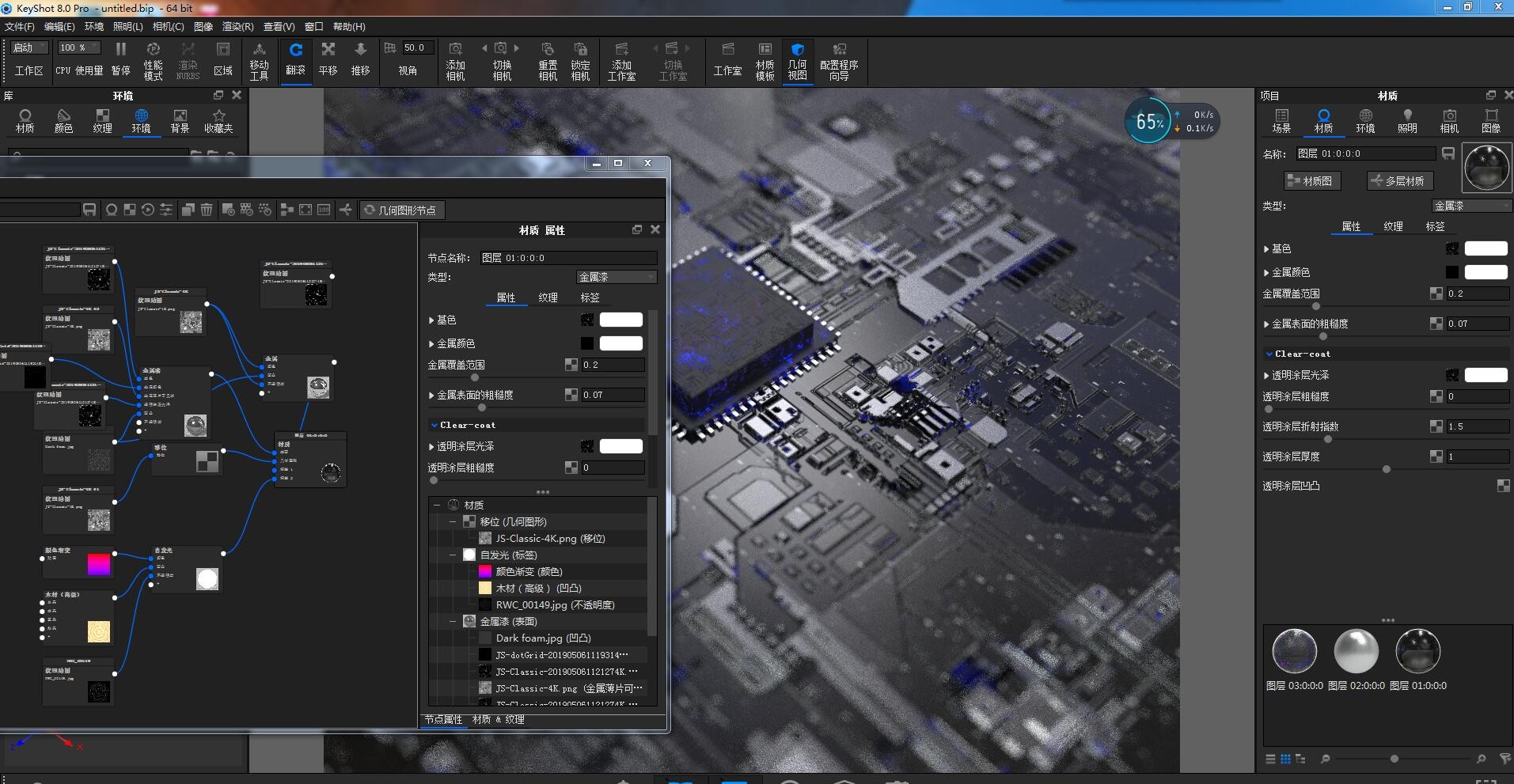
Task: Pause the rendering with the 暂停 icon
Action: click(x=121, y=59)
